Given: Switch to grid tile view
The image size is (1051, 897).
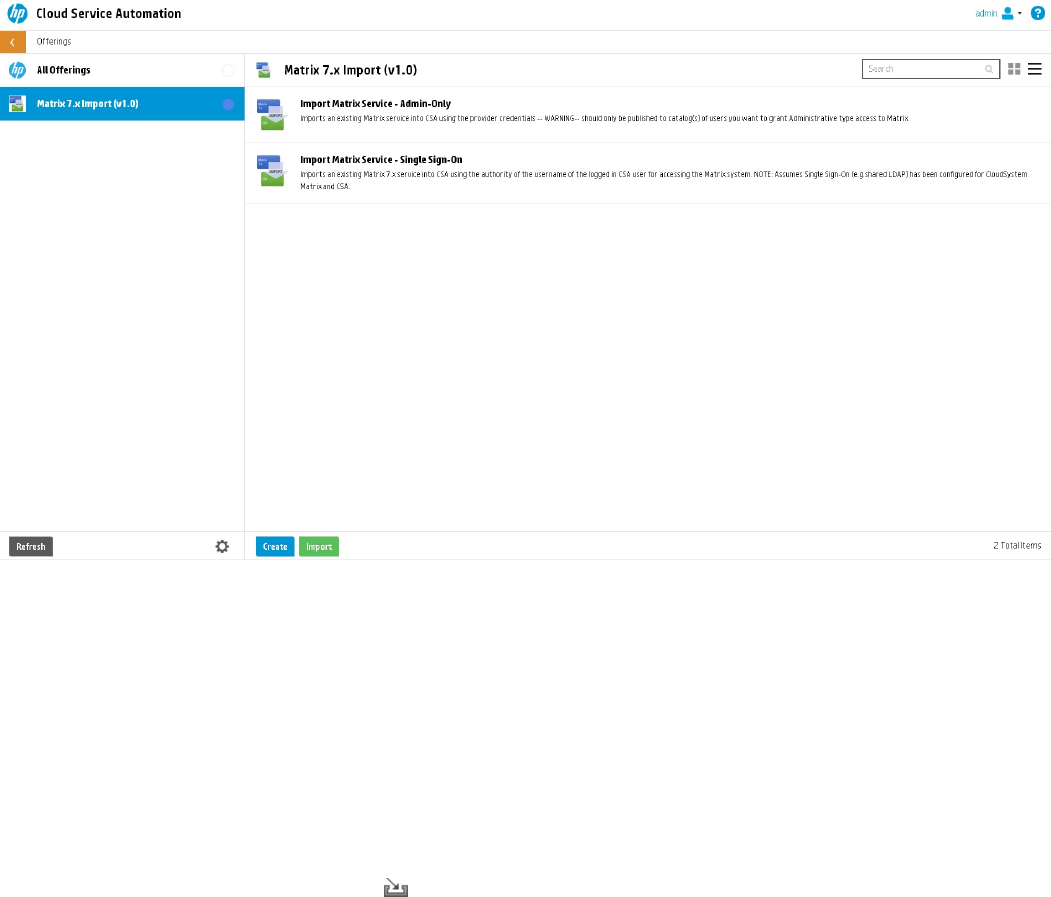Looking at the screenshot, I should (1014, 69).
